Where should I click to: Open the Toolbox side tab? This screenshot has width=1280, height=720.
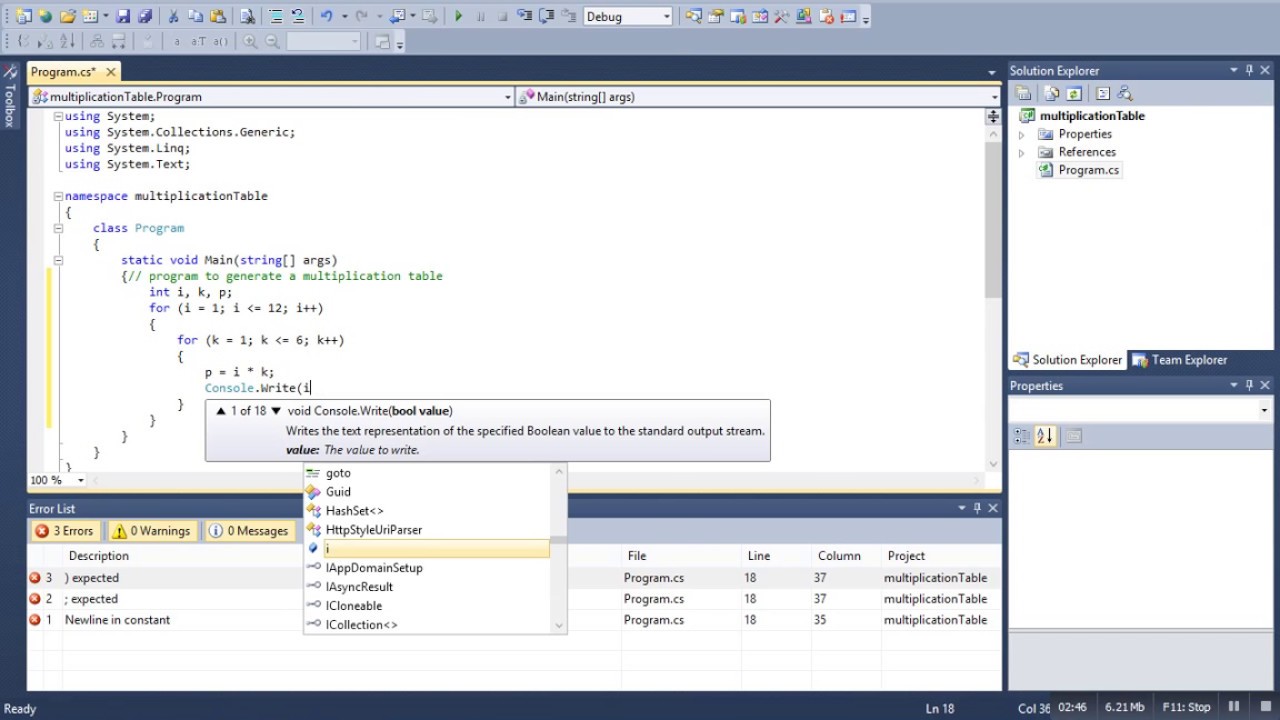(x=9, y=97)
